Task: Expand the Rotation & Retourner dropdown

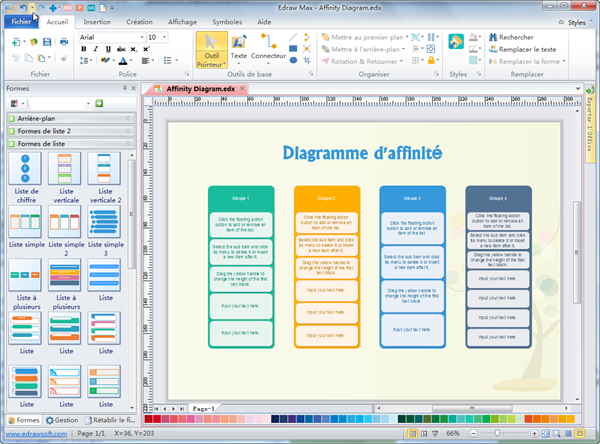Action: tap(402, 61)
